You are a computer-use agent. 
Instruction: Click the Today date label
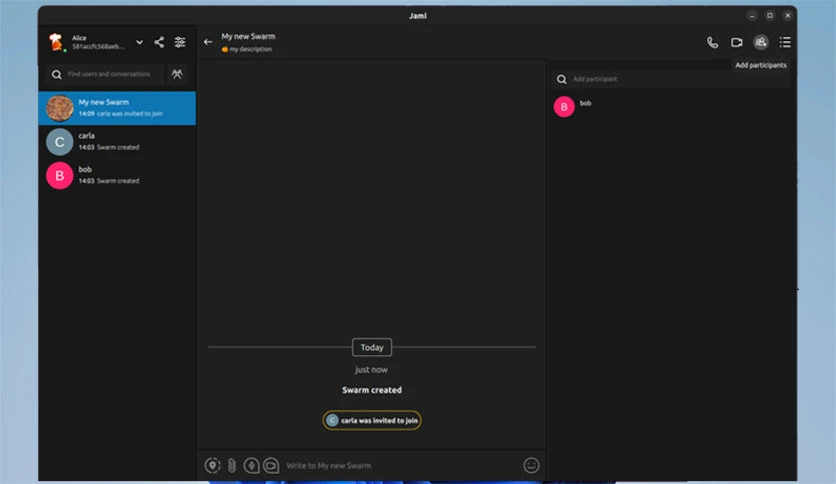372,348
